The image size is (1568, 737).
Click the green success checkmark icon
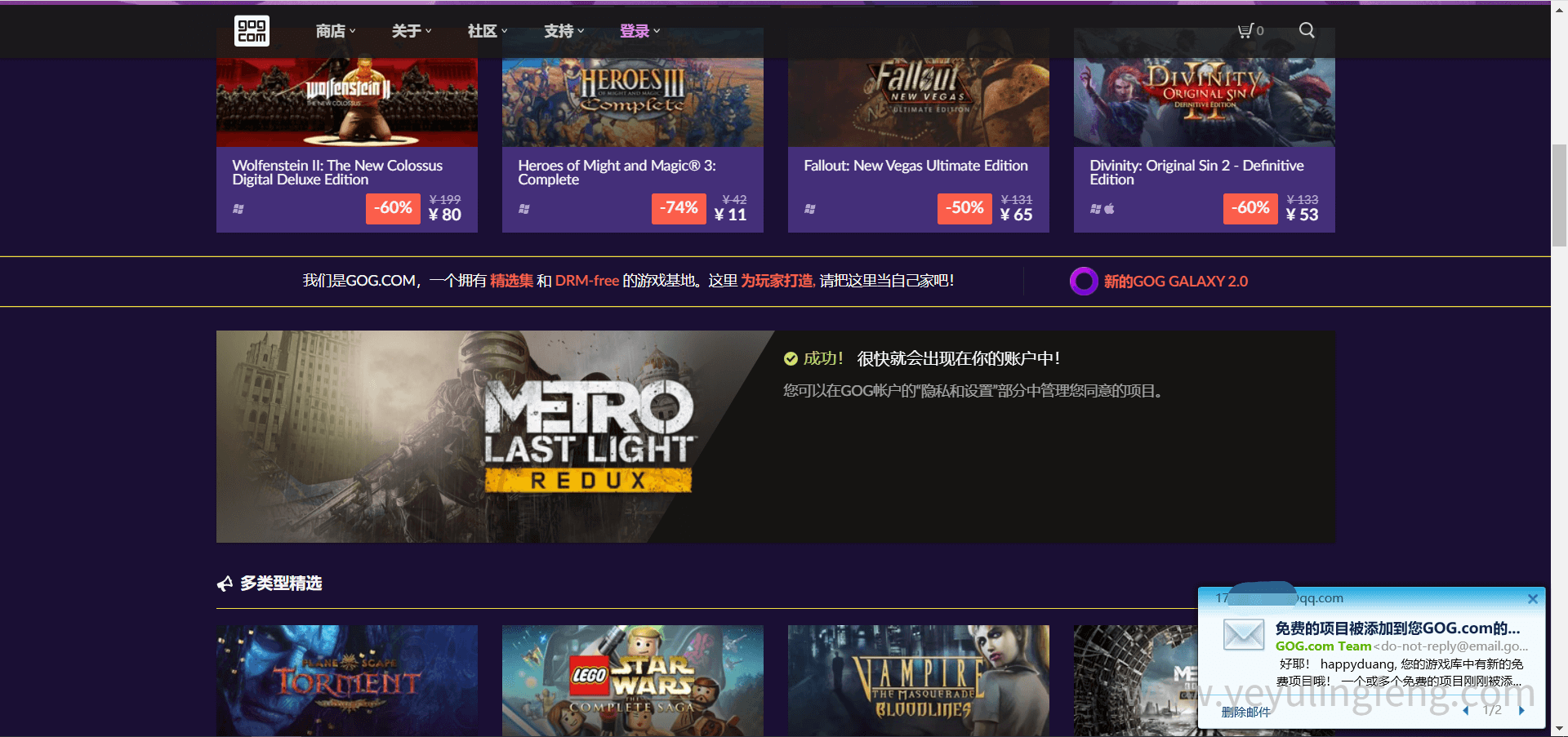pos(791,358)
